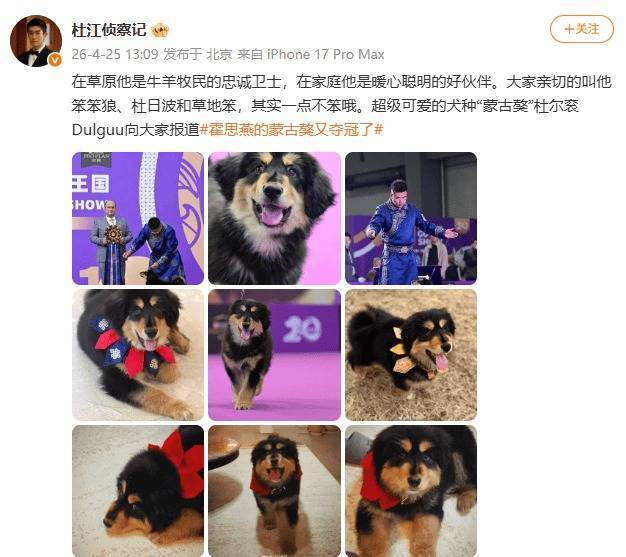
Task: Open hashtag #霍思燕的蒙古獒又夺冠了#
Action: pyautogui.click(x=291, y=129)
